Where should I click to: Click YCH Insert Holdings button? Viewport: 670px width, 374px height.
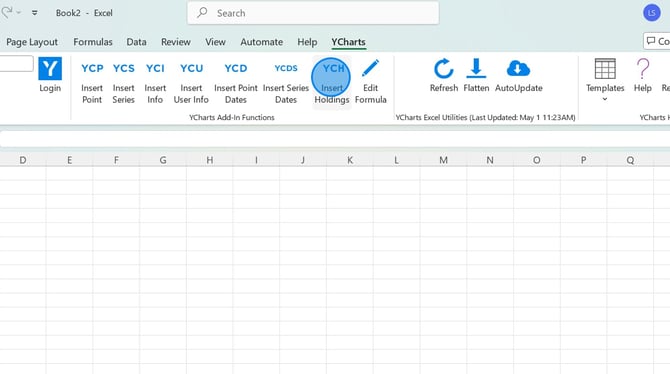[x=332, y=82]
